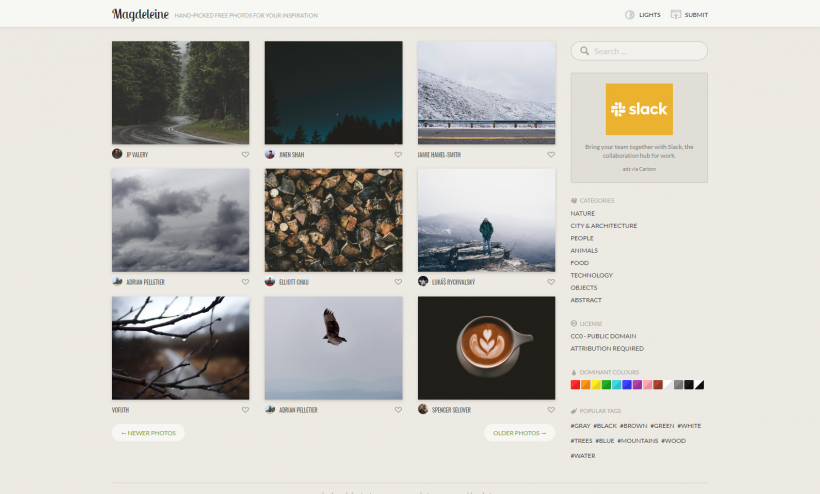Go to the Magdeleine home logo
The width and height of the screenshot is (820, 494).
tap(140, 15)
